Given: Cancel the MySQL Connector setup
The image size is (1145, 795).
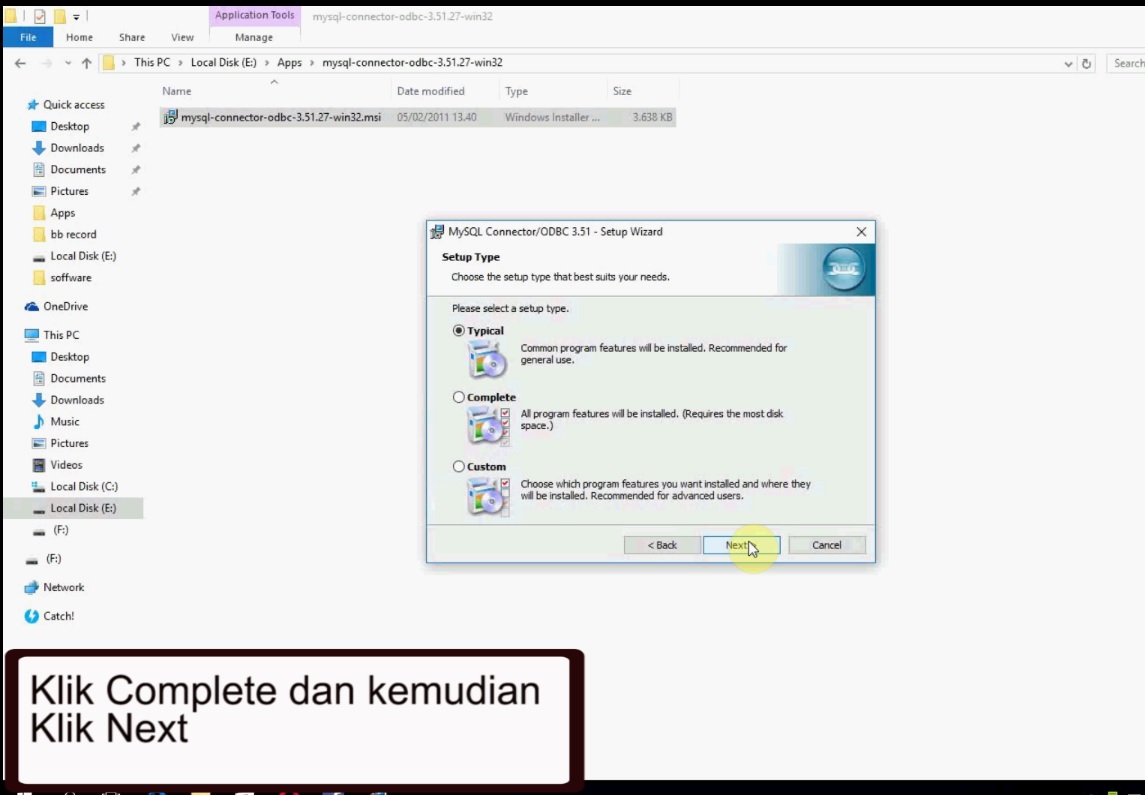Looking at the screenshot, I should [x=826, y=544].
